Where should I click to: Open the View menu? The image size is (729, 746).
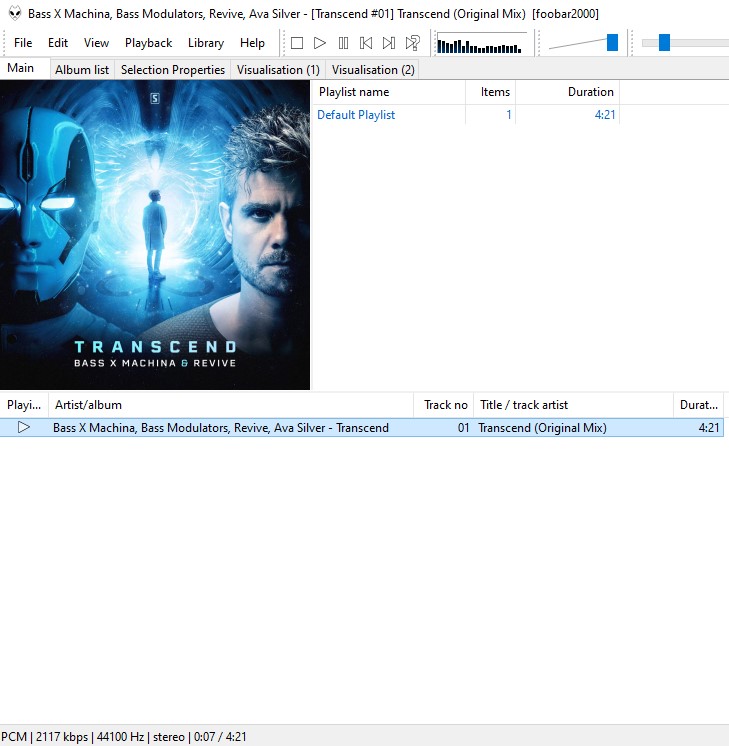[x=96, y=43]
